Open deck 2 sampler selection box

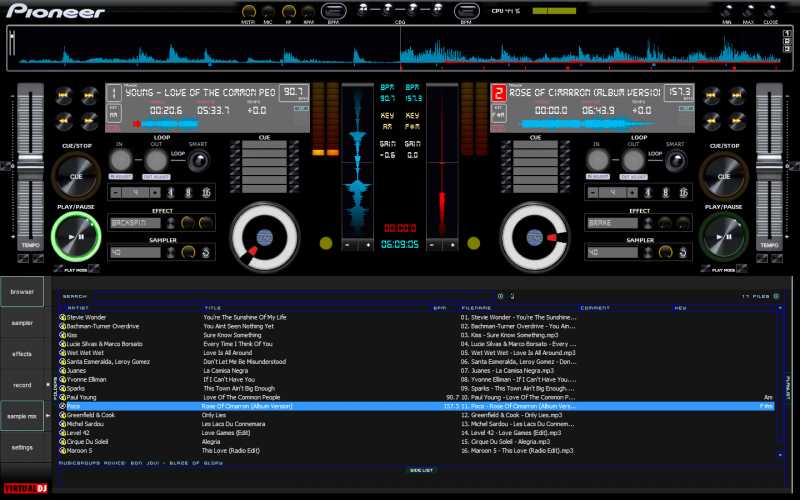(x=612, y=252)
